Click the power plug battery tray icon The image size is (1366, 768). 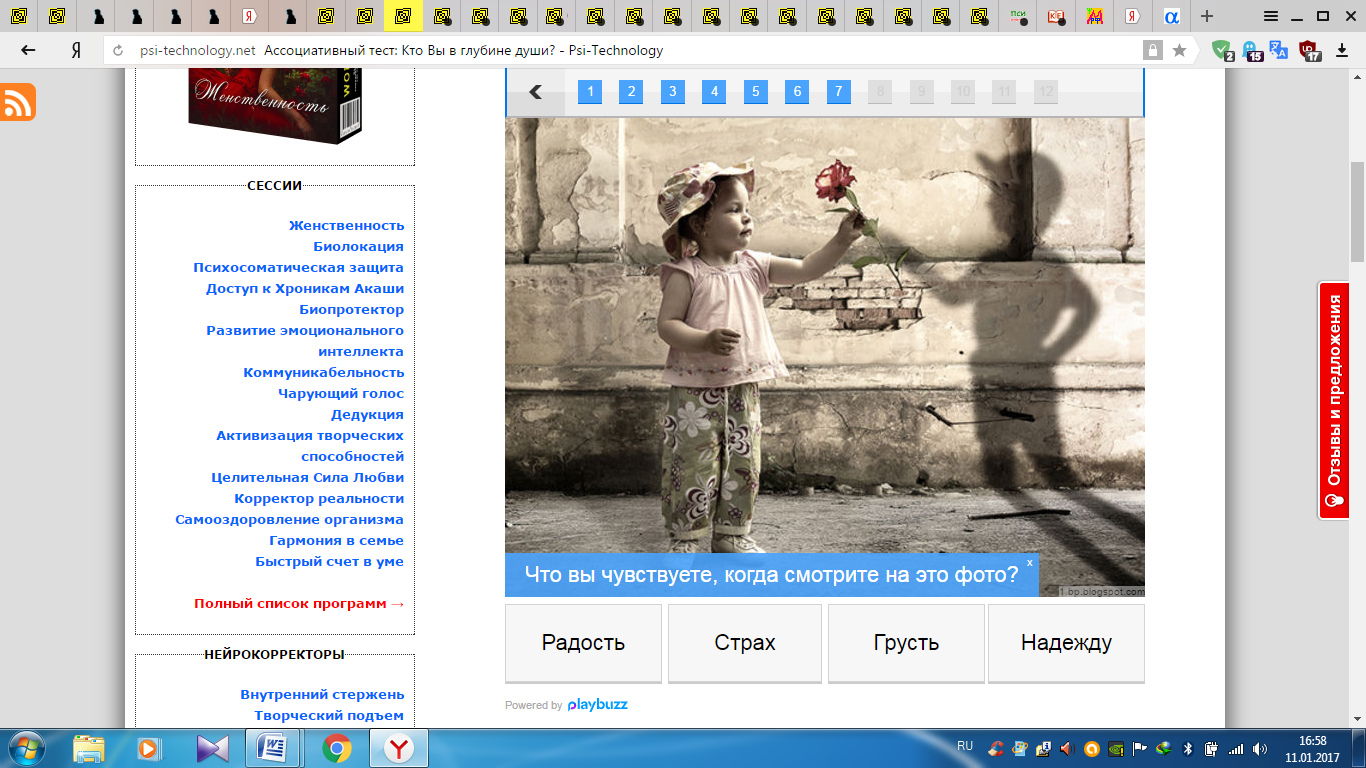pyautogui.click(x=1212, y=748)
